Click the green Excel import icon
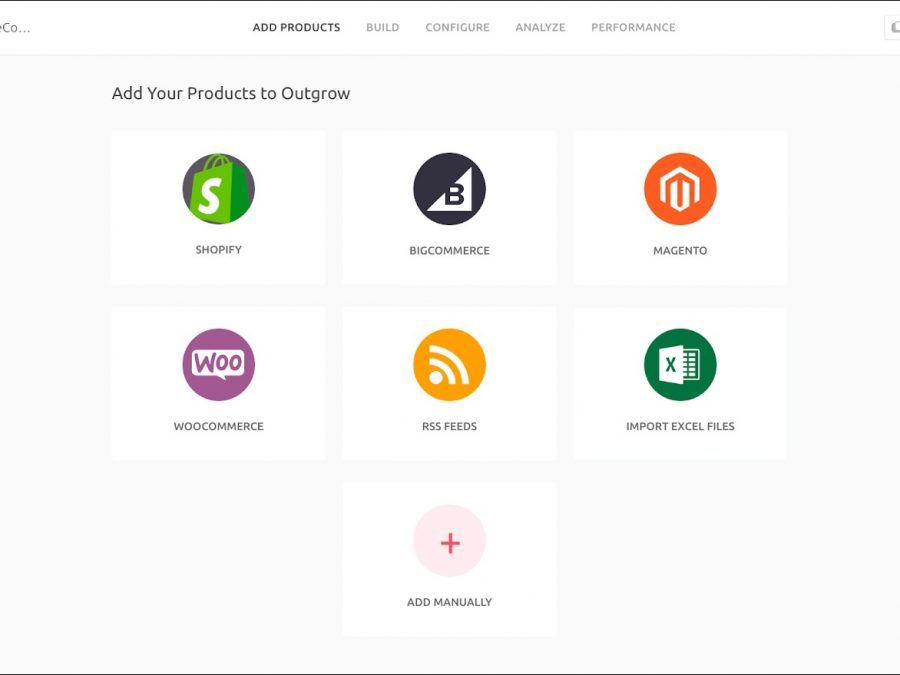The width and height of the screenshot is (900, 675). tap(680, 365)
